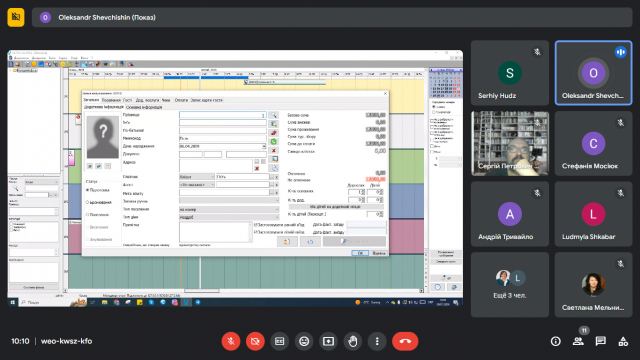Open more options three-dot menu
The height and width of the screenshot is (360, 640).
[377, 341]
